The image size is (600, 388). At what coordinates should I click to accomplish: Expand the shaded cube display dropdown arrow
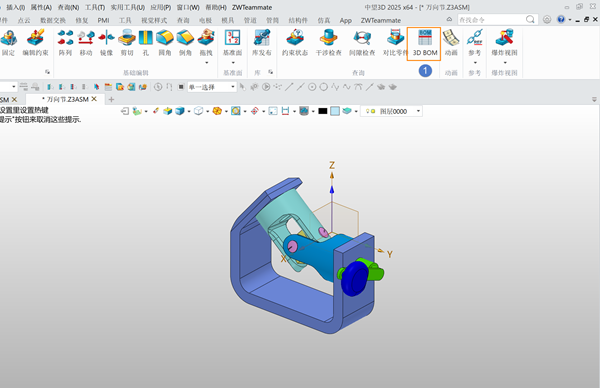tap(189, 112)
